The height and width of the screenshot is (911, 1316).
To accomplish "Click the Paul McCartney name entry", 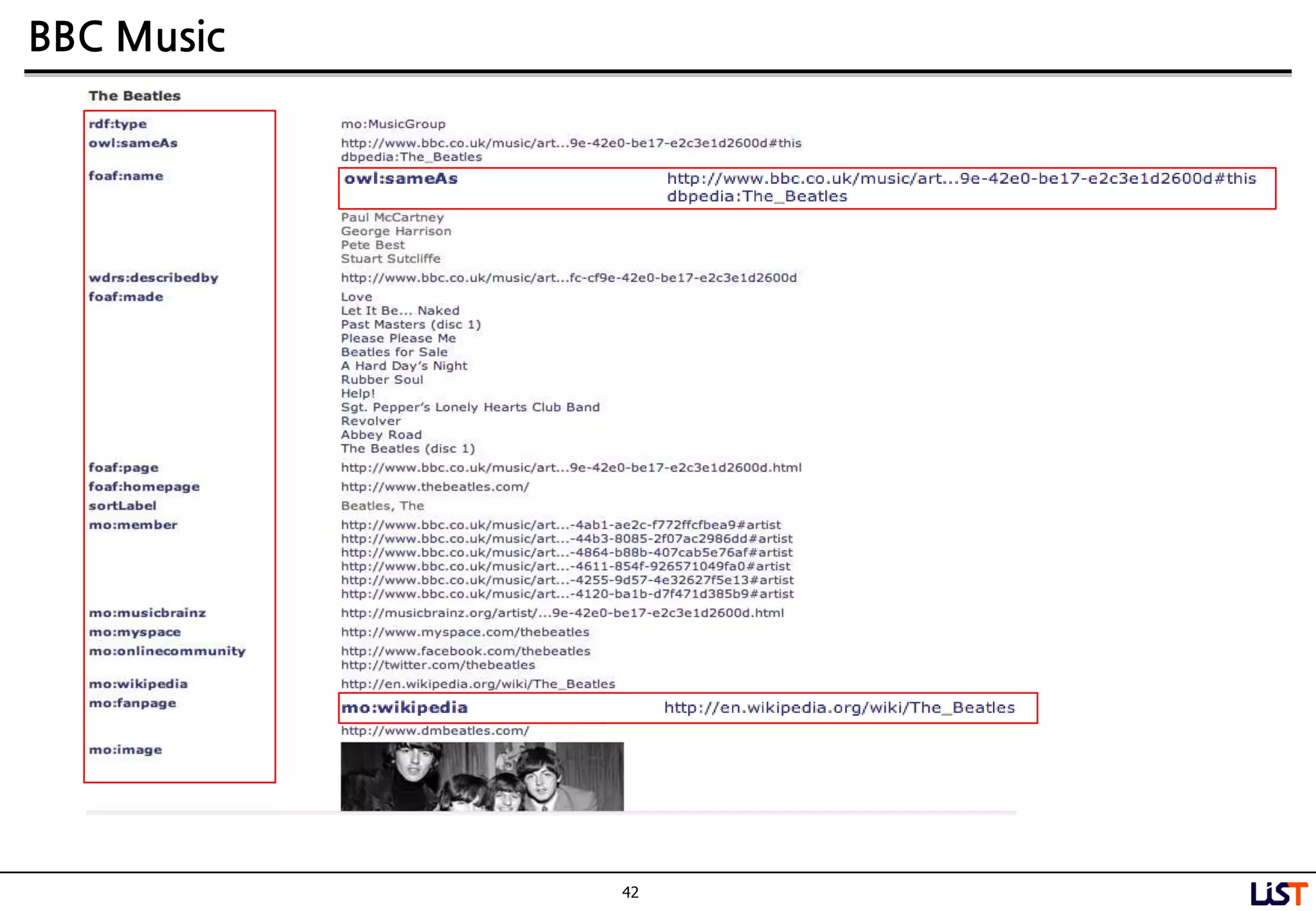I will point(392,217).
